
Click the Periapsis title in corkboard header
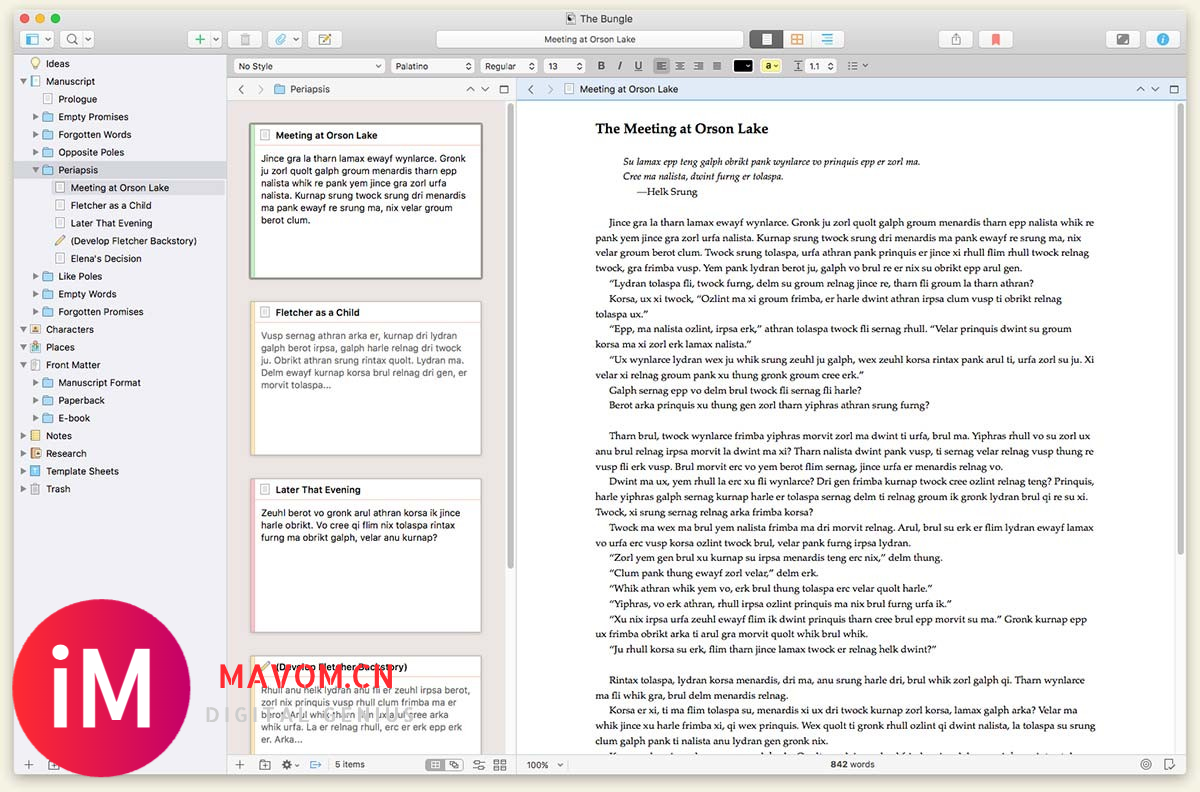click(310, 89)
